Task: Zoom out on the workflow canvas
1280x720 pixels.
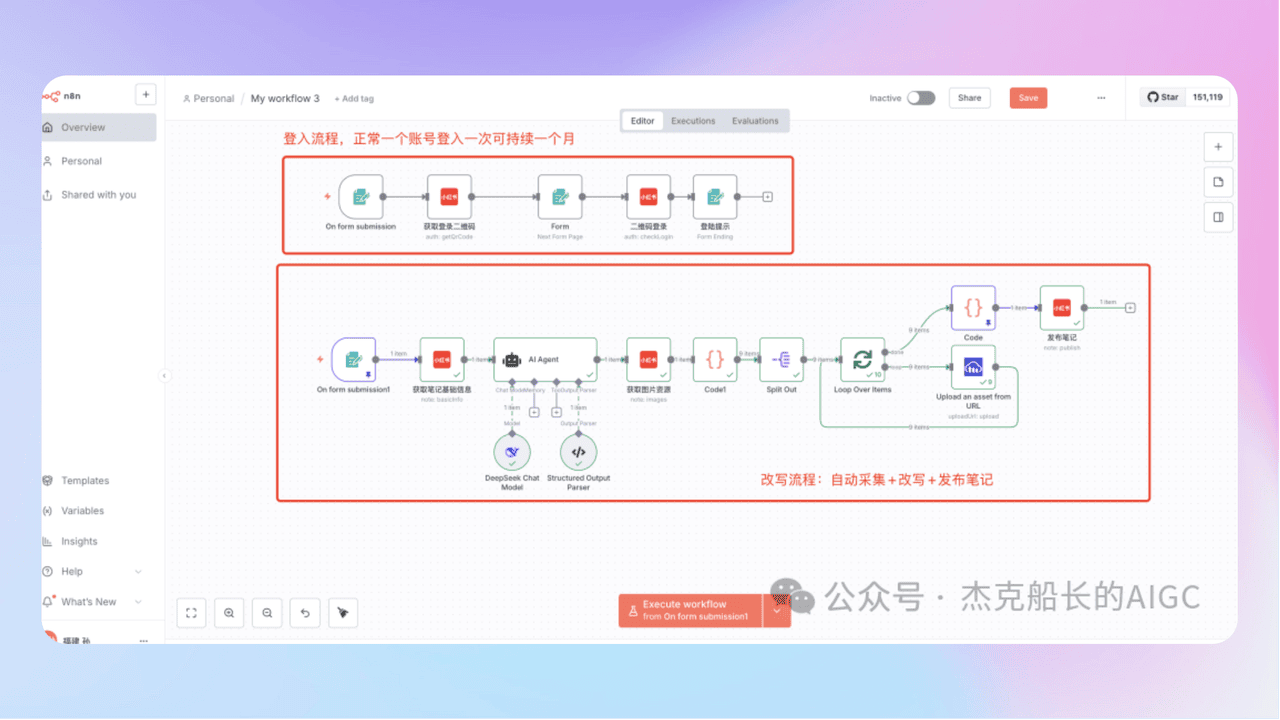Action: coord(267,613)
